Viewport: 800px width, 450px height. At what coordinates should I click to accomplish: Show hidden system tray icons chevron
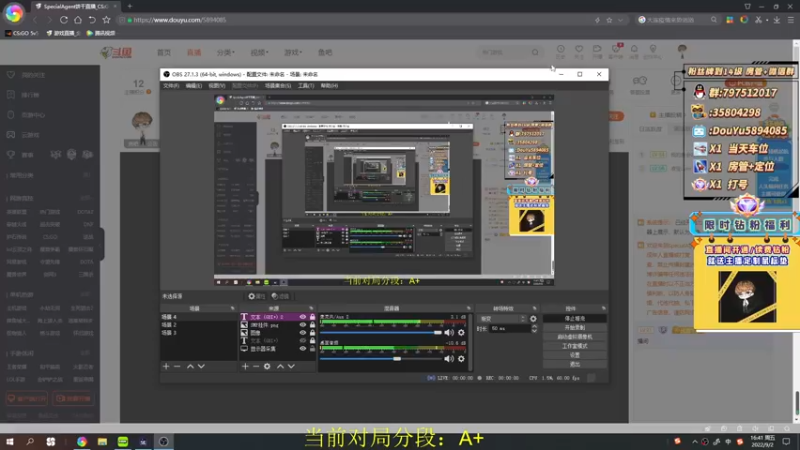pos(694,442)
